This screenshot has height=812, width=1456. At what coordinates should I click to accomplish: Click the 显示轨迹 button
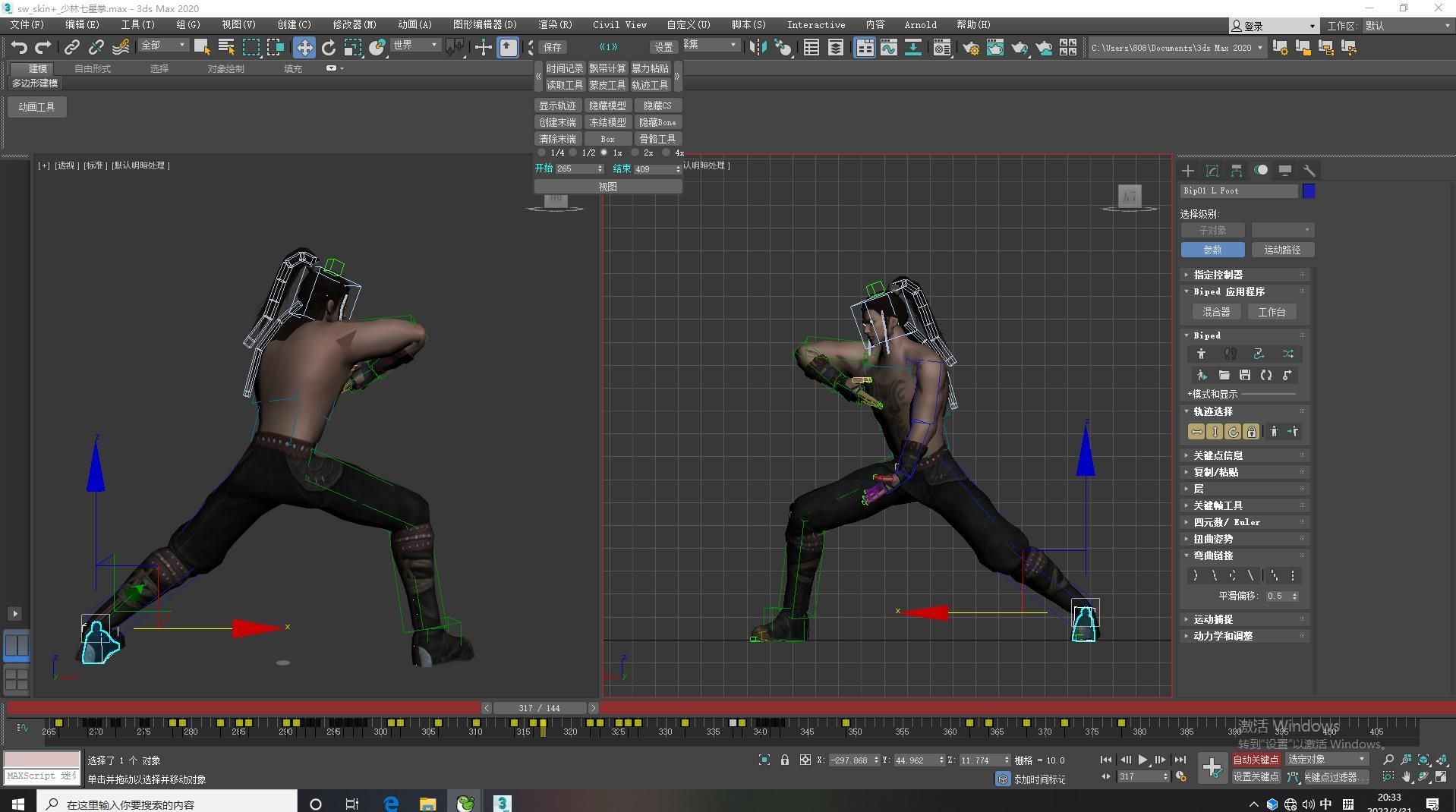557,105
